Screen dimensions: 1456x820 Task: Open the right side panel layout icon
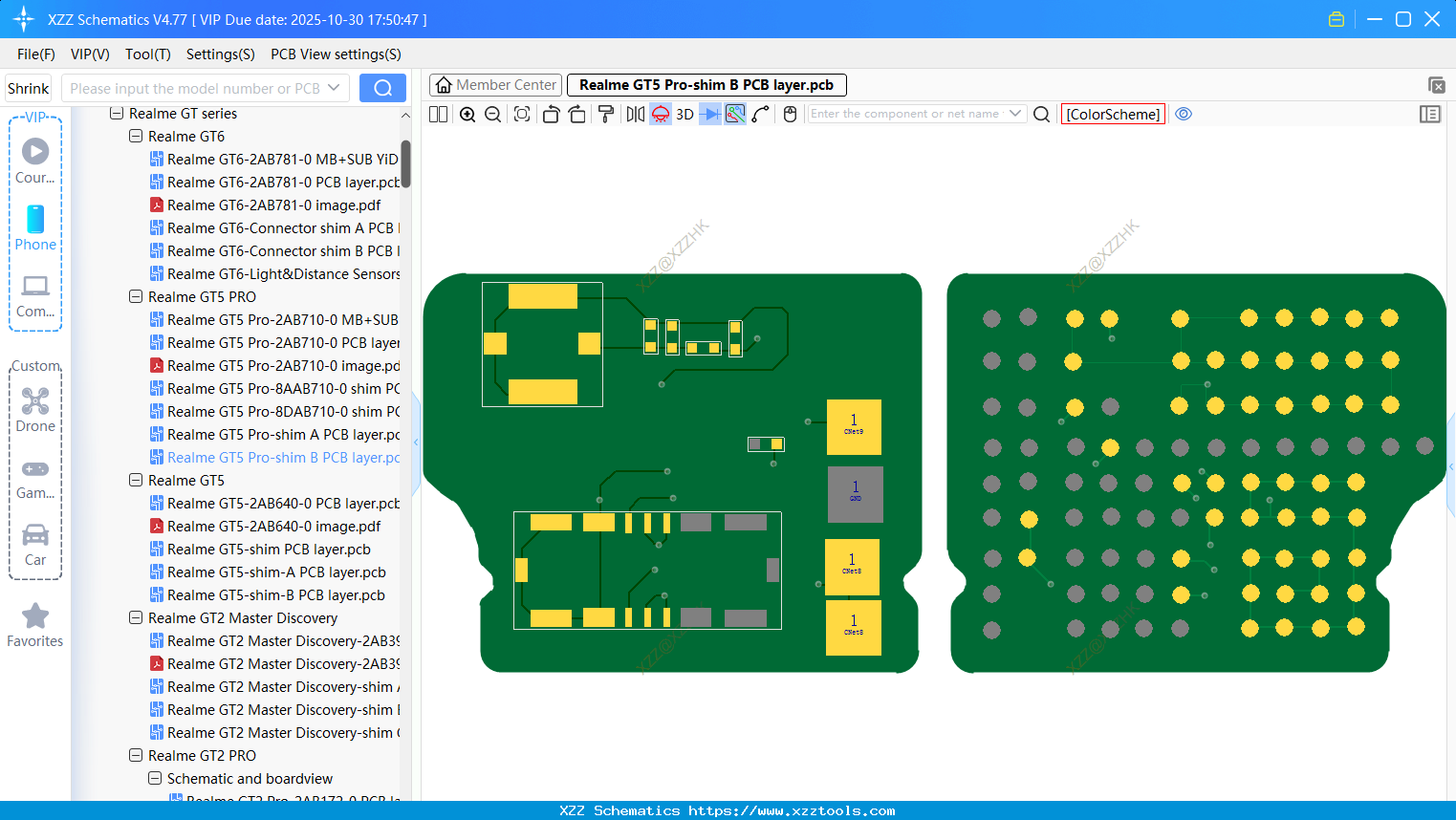pyautogui.click(x=1430, y=114)
